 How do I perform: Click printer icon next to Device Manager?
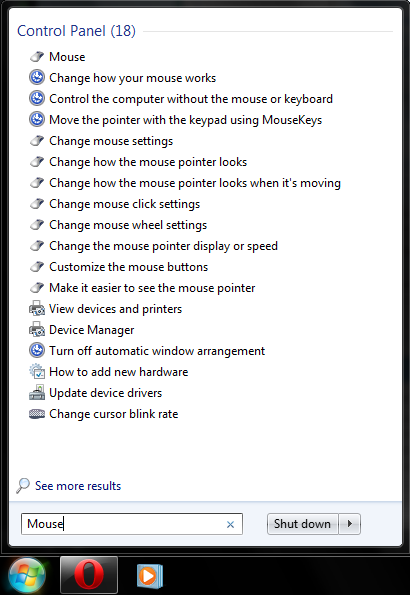coord(37,329)
